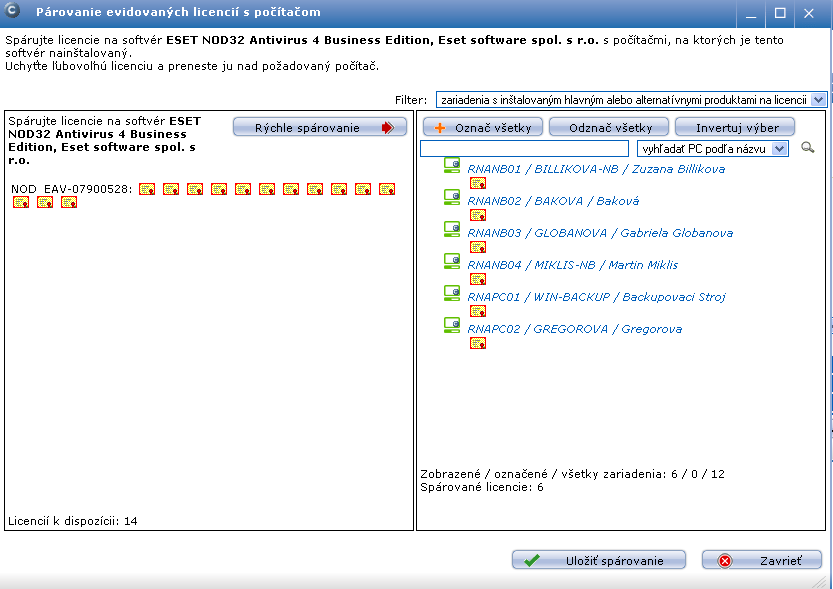Select license icon under RNAPC01 WIN-BACKUP

point(478,311)
